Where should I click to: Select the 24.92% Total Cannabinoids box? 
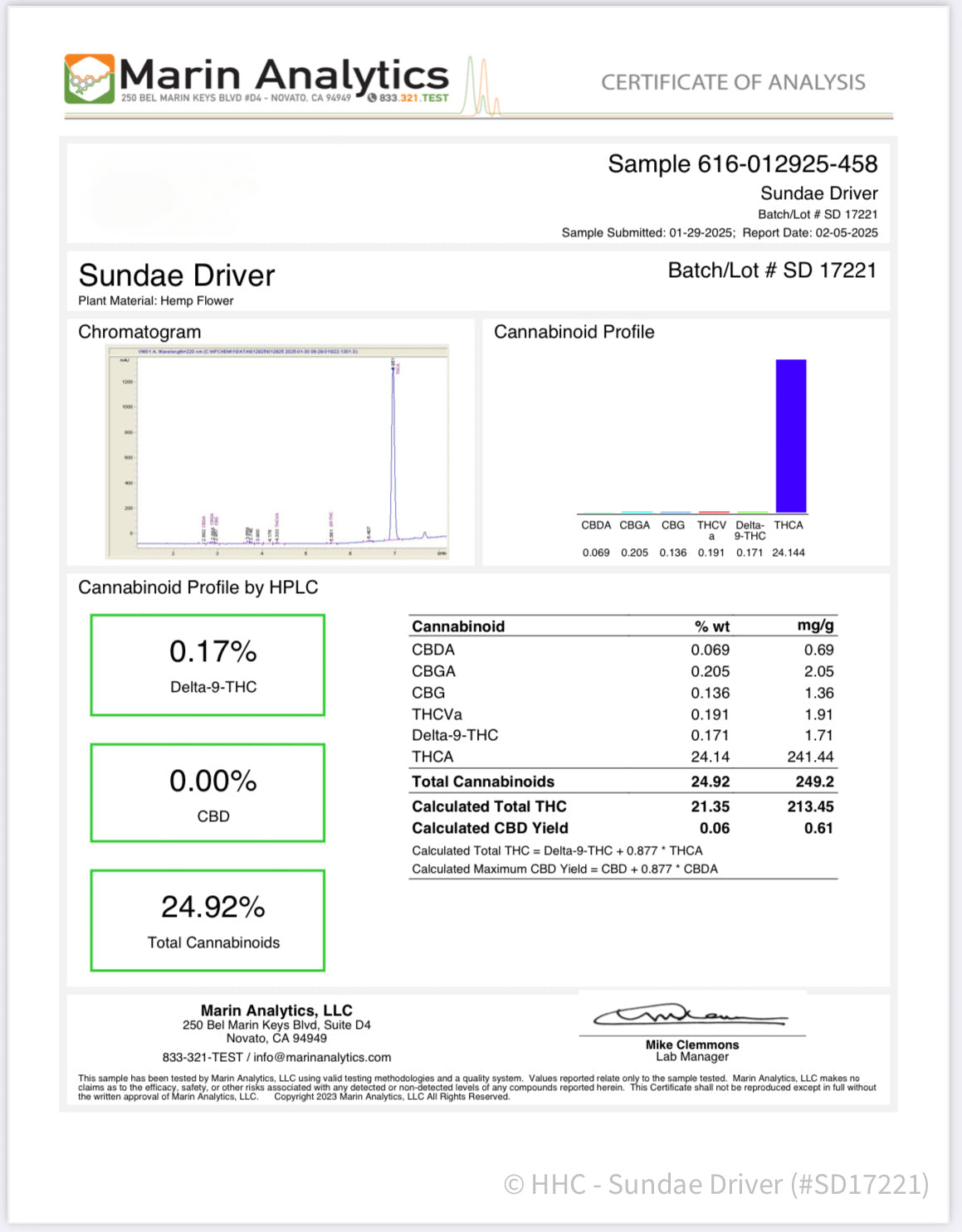[x=208, y=920]
